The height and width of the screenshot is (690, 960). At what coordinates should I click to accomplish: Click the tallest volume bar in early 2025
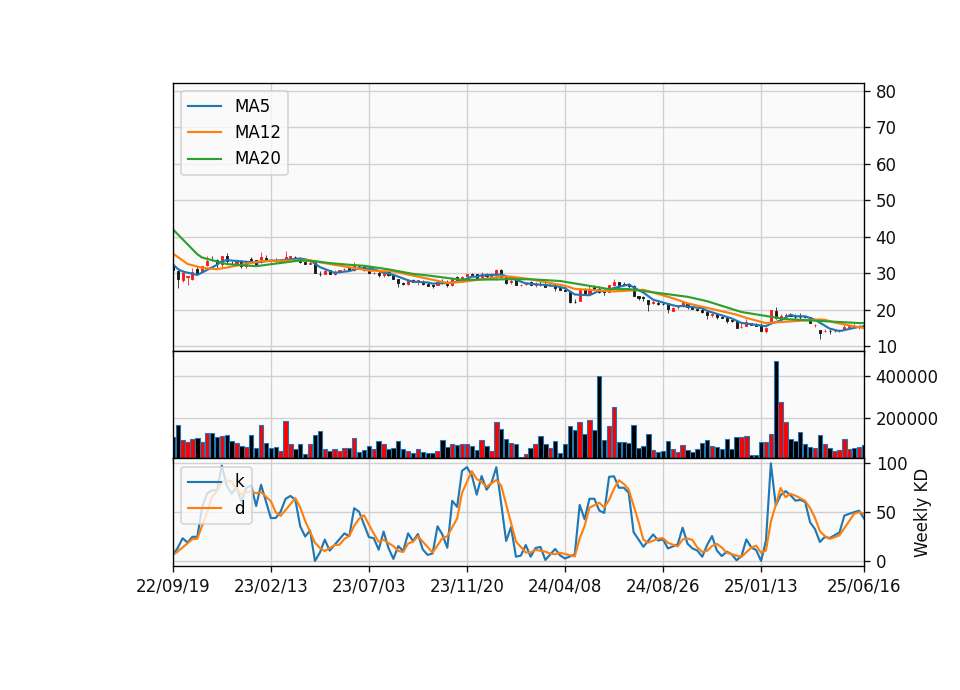[776, 410]
